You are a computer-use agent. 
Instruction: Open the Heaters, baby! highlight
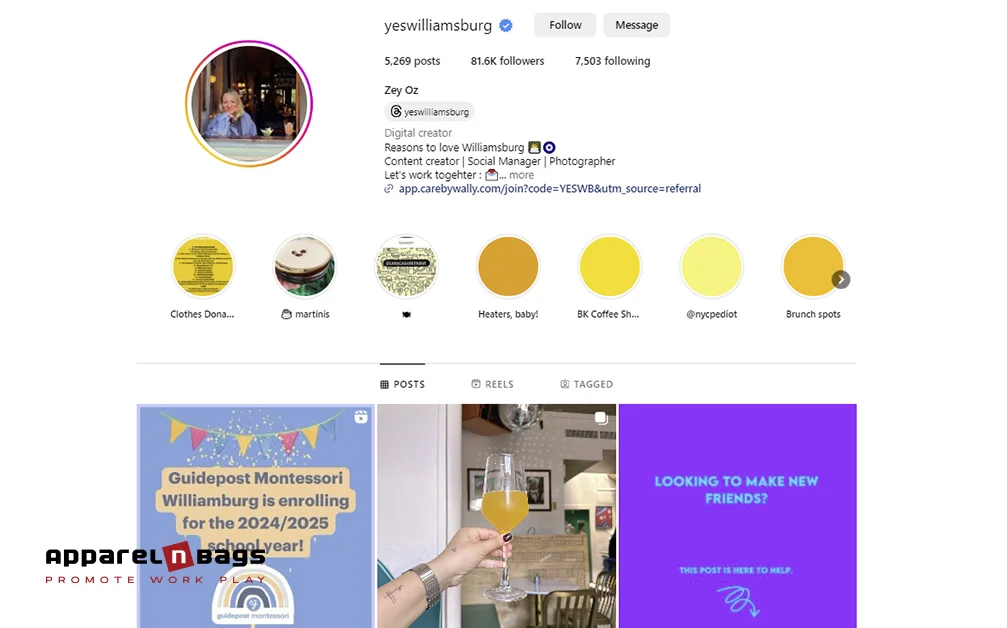pyautogui.click(x=508, y=266)
